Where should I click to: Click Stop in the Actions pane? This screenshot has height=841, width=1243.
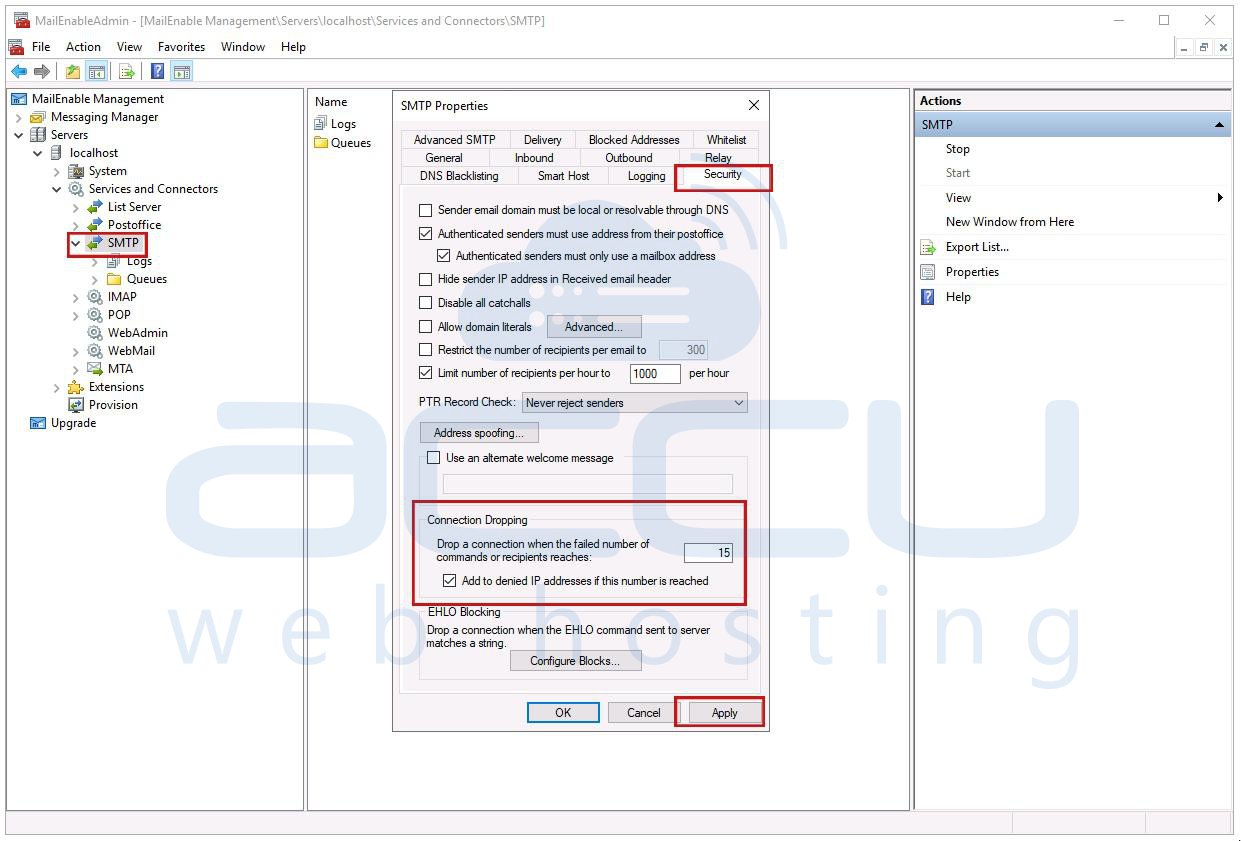pos(958,149)
